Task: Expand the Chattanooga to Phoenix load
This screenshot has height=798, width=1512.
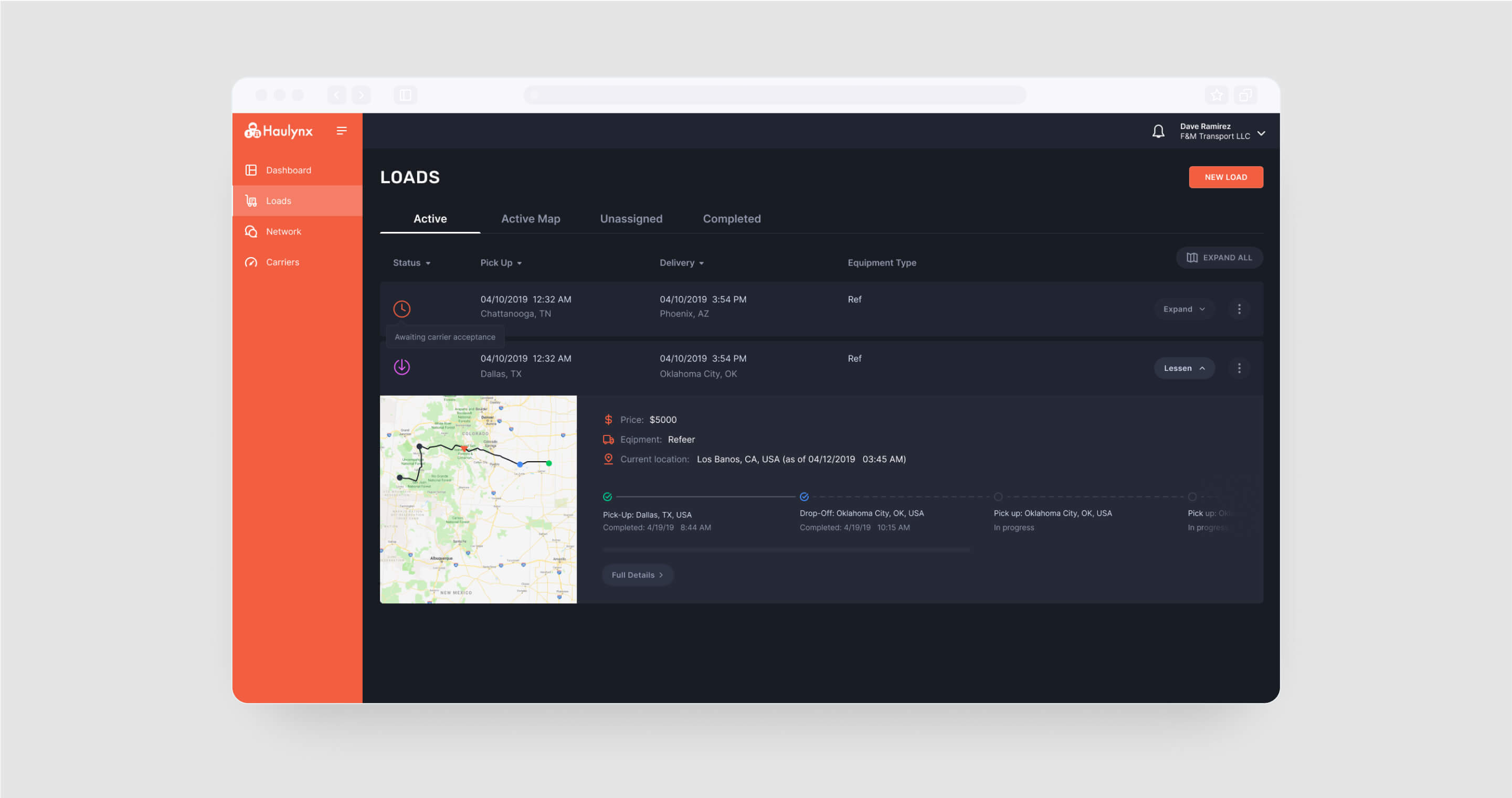Action: 1183,308
